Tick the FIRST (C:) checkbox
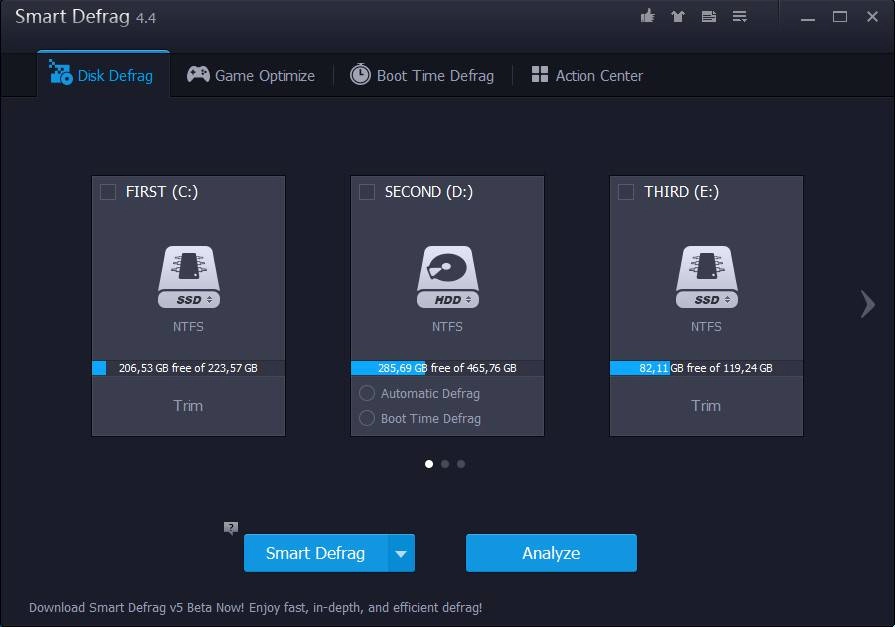This screenshot has height=627, width=895. (108, 192)
